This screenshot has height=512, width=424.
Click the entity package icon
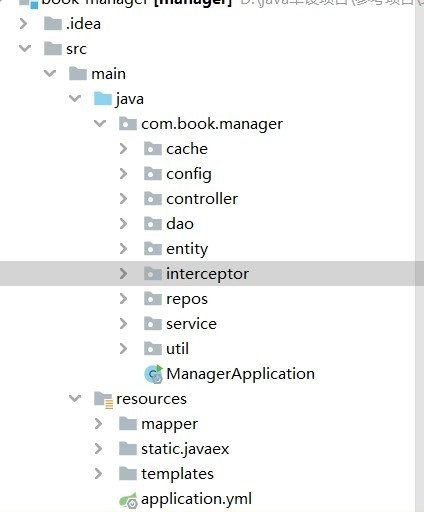pyautogui.click(x=153, y=249)
